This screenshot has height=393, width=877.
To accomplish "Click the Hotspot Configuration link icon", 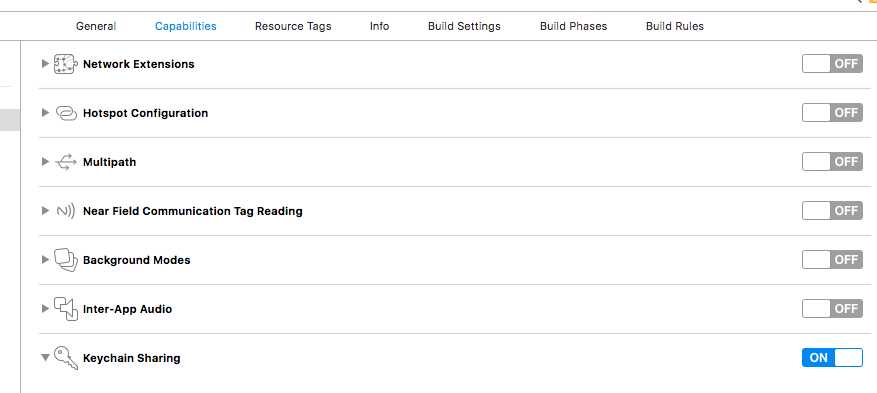I will point(66,113).
